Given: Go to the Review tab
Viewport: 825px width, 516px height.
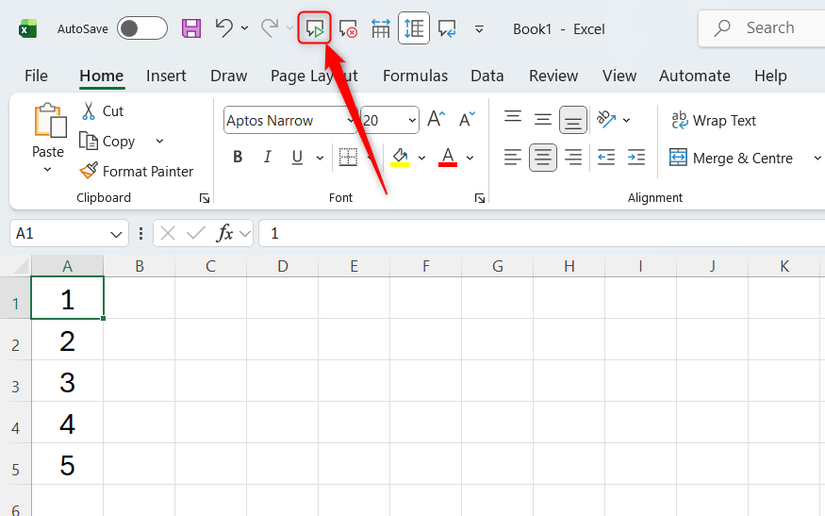Looking at the screenshot, I should (554, 76).
